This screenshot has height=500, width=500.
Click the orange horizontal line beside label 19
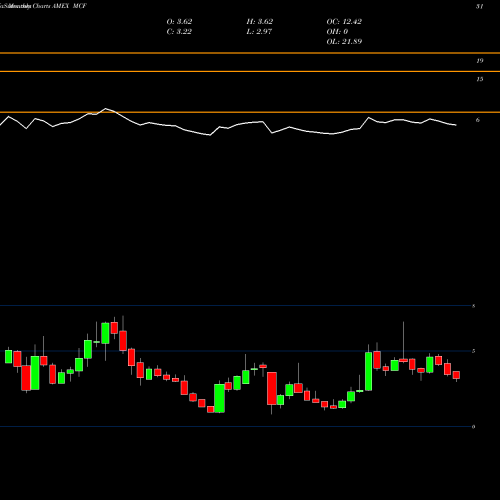[250, 53]
